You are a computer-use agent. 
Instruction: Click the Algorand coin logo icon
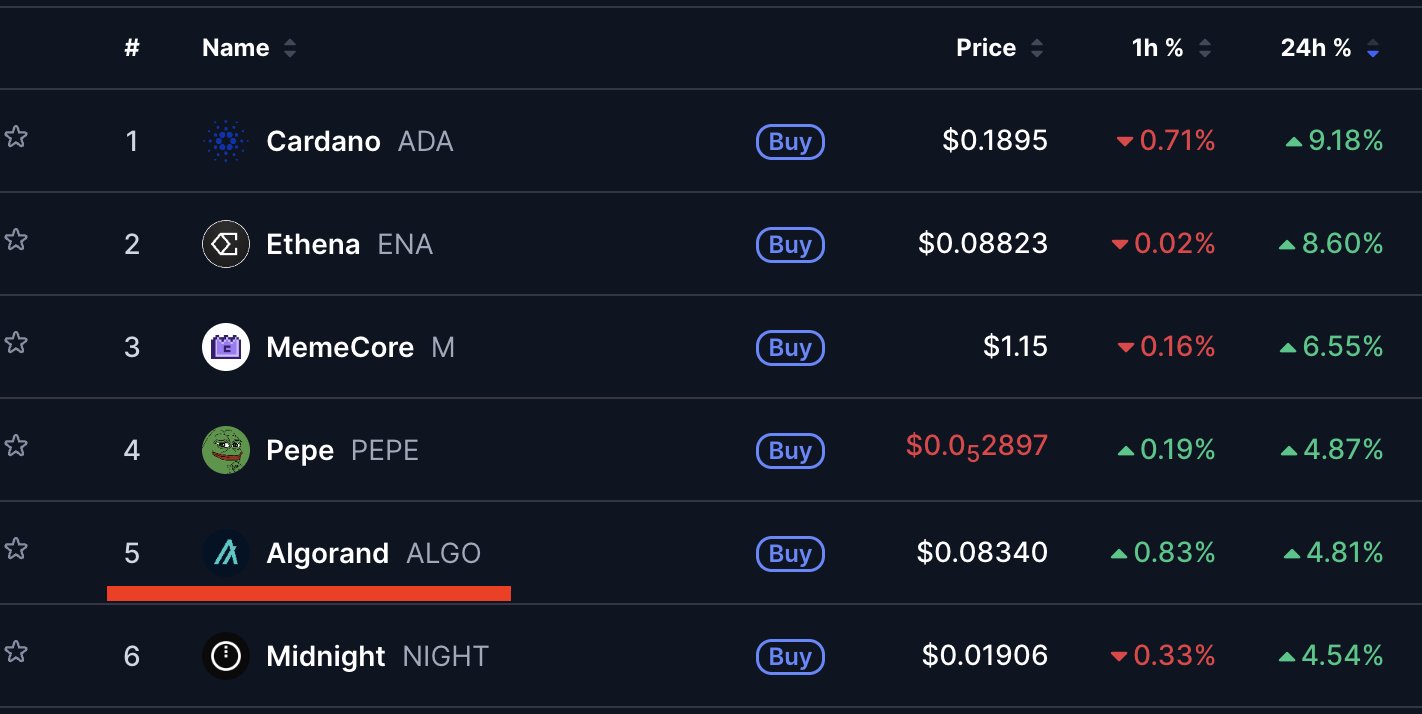tap(226, 553)
